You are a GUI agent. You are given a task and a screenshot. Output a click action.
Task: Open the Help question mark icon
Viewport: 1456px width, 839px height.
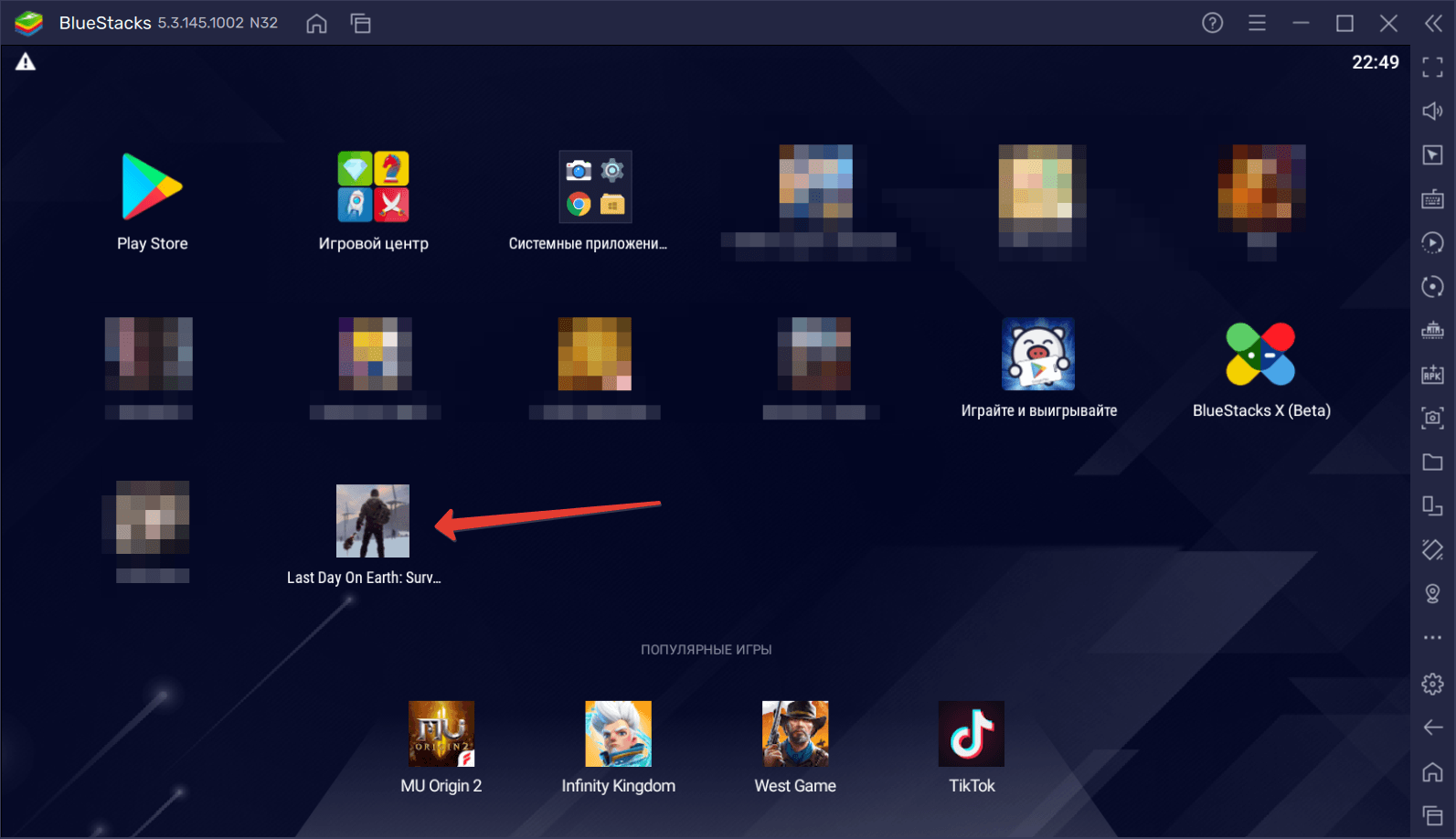tap(1213, 23)
